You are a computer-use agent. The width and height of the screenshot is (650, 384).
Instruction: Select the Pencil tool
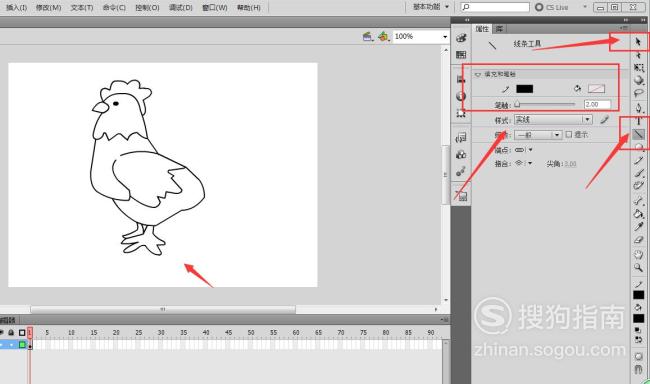638,161
